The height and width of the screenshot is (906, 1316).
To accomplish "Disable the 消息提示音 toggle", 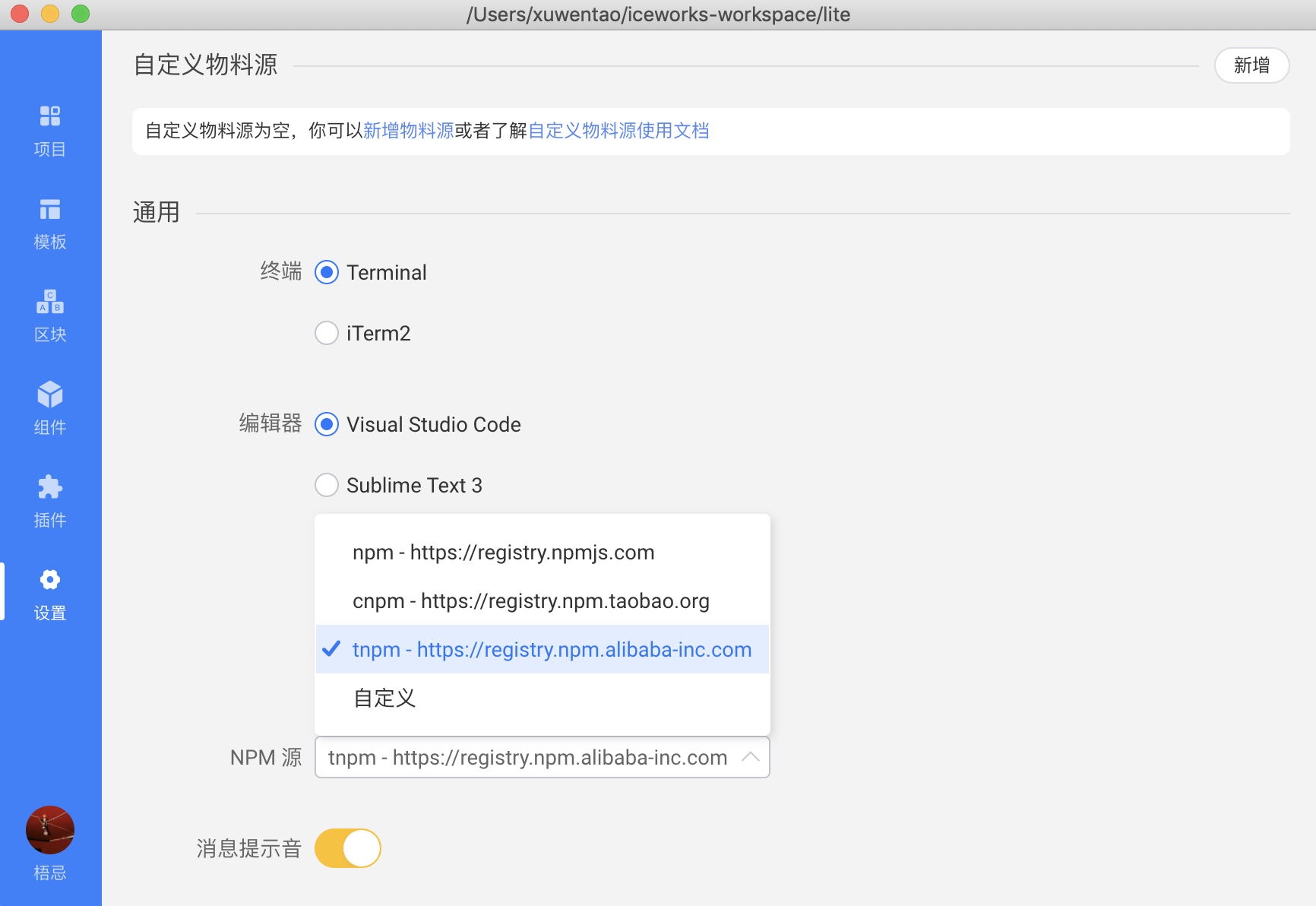I will coord(347,847).
